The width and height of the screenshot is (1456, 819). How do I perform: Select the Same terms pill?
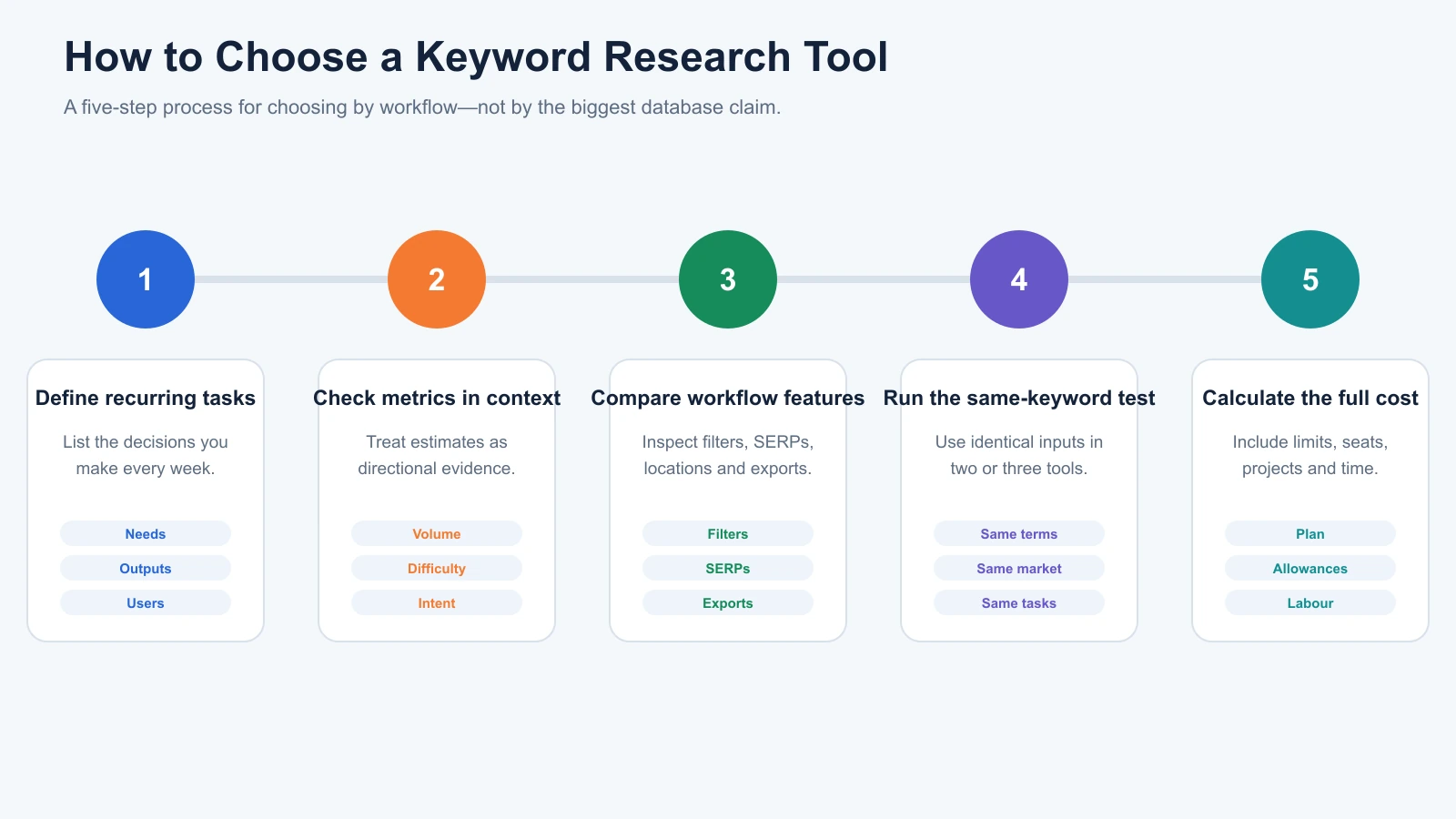click(1019, 533)
